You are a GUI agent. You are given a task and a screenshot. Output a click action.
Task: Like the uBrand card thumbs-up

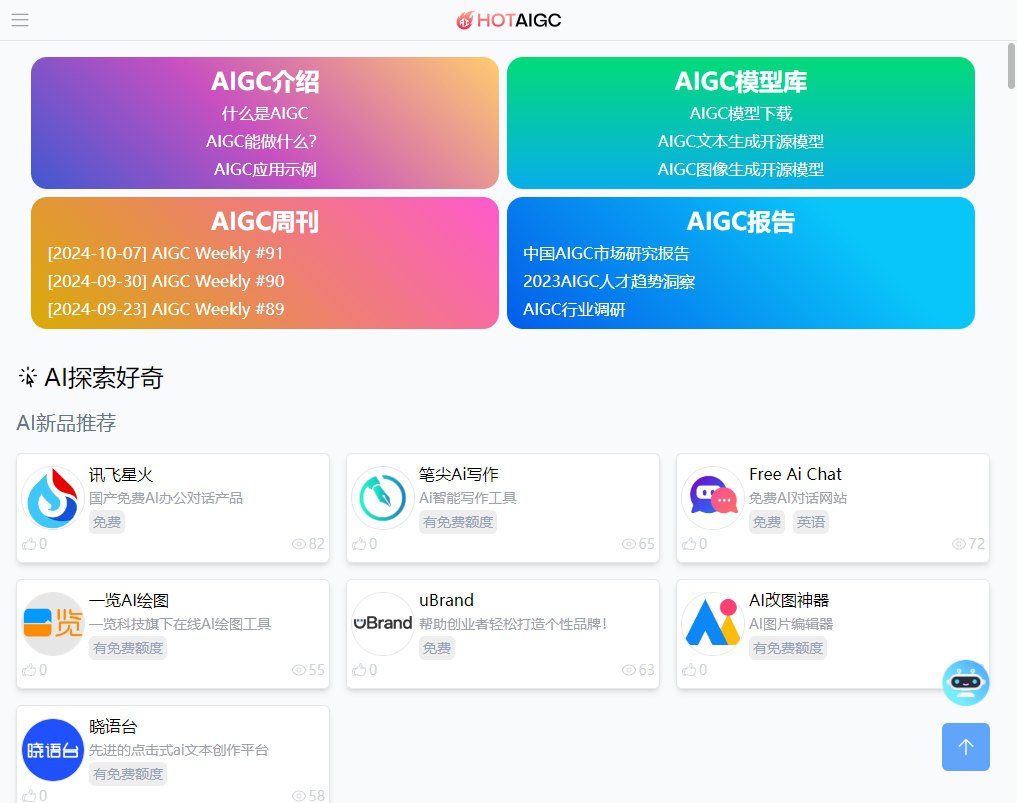tap(359, 669)
